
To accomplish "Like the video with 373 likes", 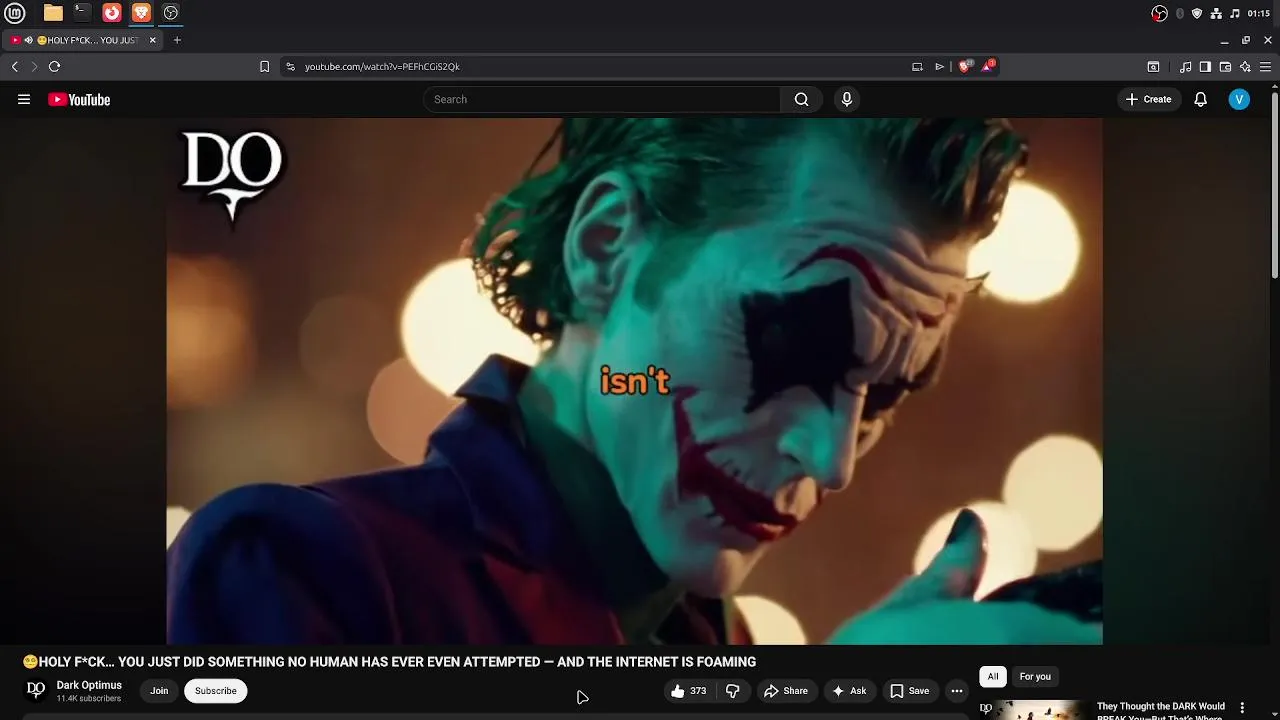I will point(688,691).
